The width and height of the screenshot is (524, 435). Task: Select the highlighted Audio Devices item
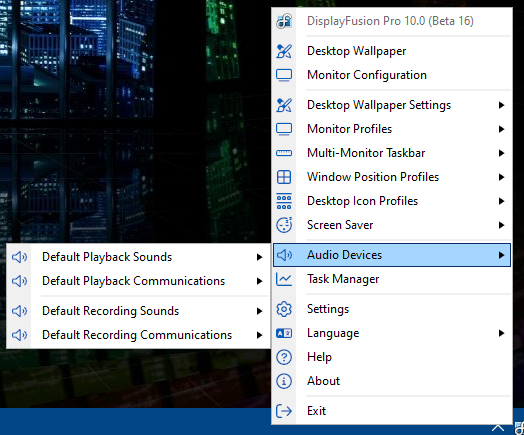pyautogui.click(x=392, y=255)
